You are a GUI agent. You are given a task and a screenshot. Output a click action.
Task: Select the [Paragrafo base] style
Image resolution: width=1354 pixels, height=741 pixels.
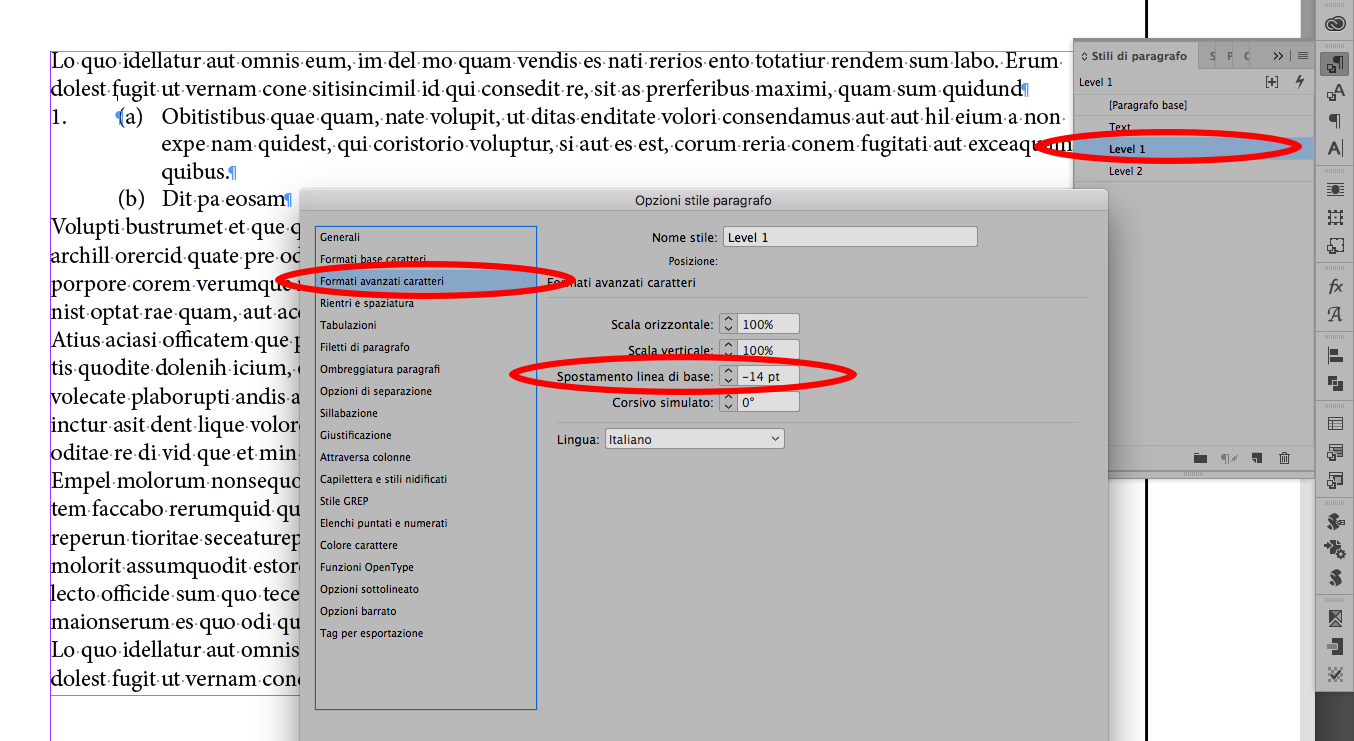click(x=1193, y=105)
